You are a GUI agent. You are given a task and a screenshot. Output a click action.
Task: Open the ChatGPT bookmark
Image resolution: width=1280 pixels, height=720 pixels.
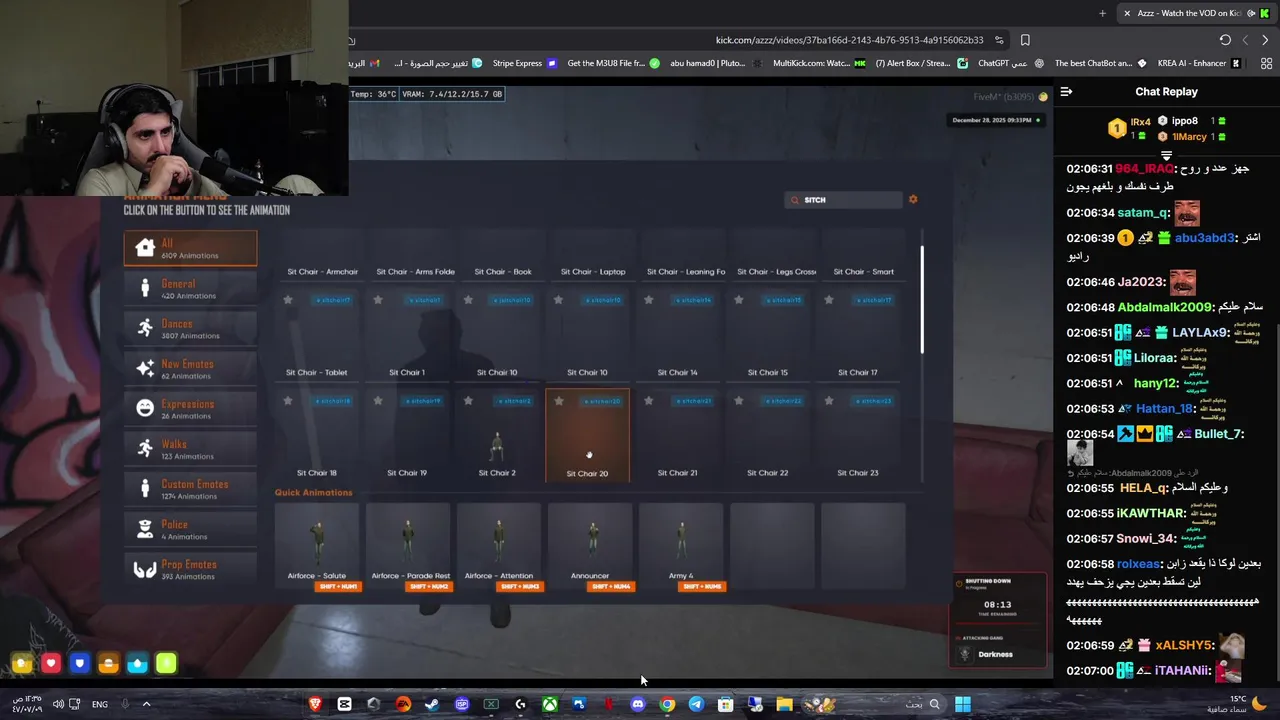[x=1011, y=63]
